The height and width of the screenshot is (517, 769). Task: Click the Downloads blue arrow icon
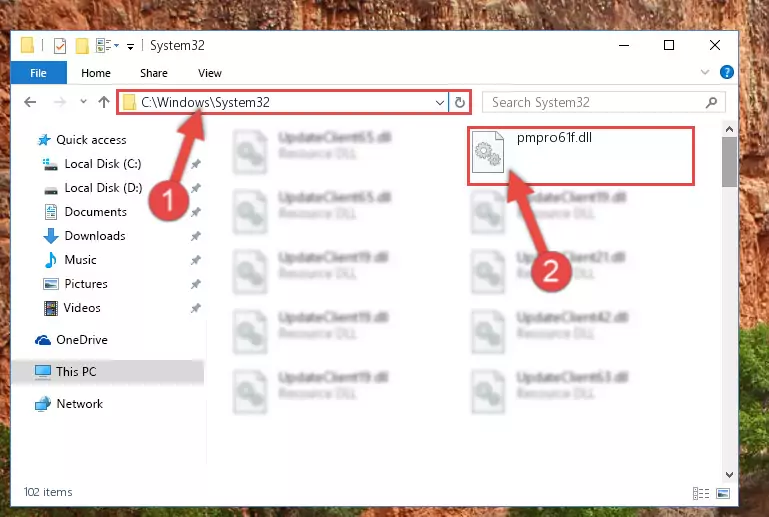(x=51, y=236)
